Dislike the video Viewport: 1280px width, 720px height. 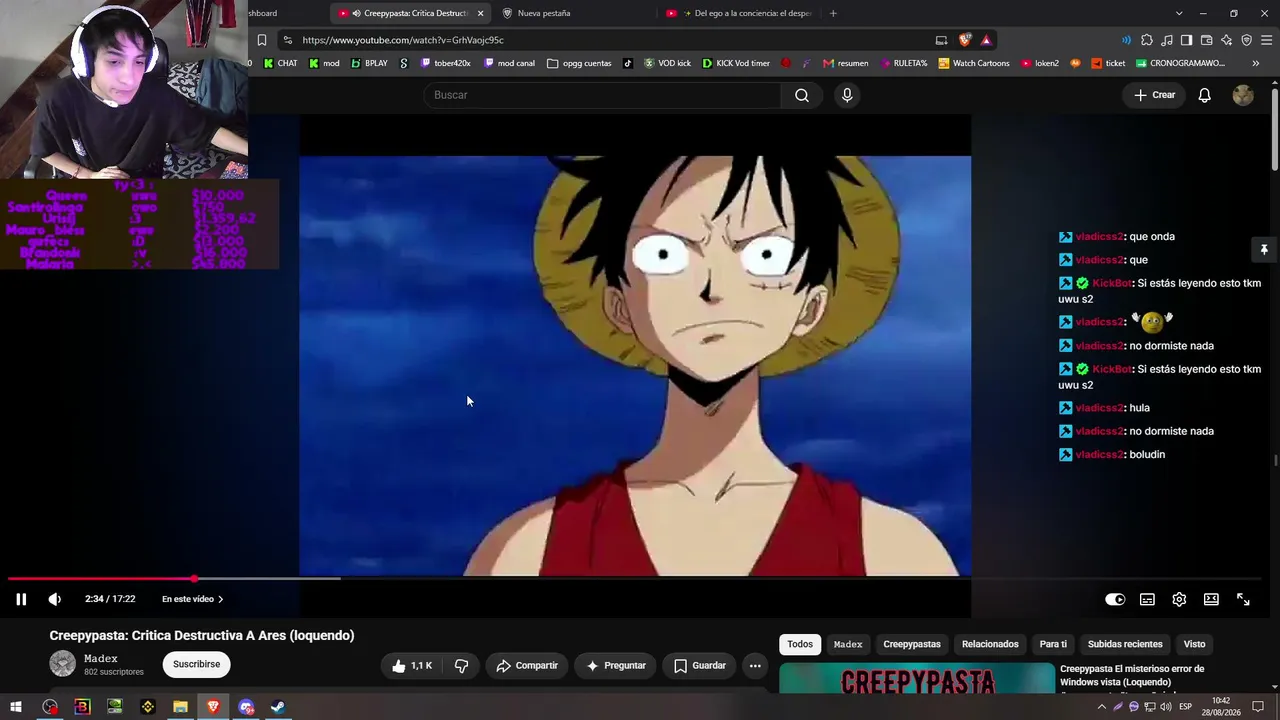[461, 665]
